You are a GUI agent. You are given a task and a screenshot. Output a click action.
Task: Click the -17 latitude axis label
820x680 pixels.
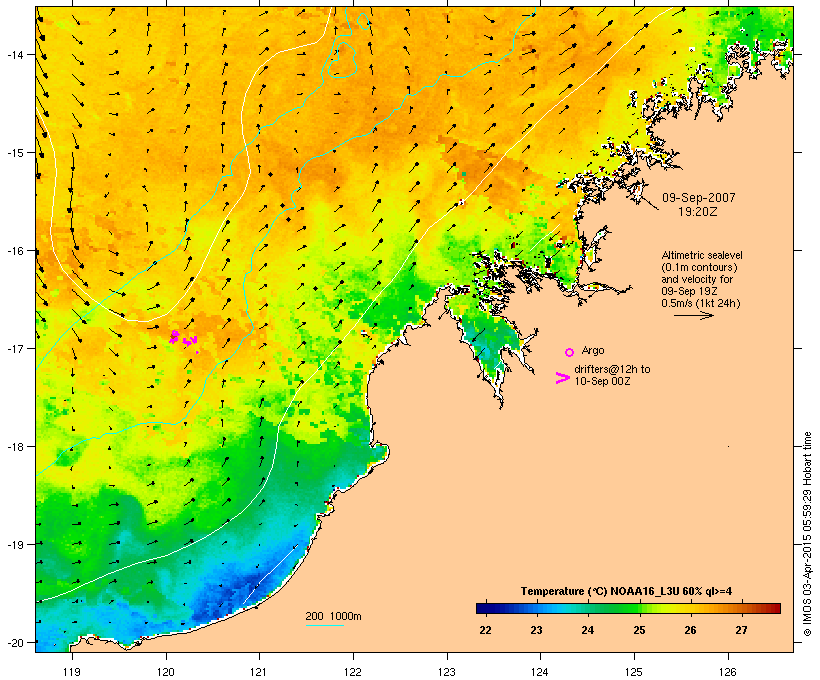(x=14, y=348)
